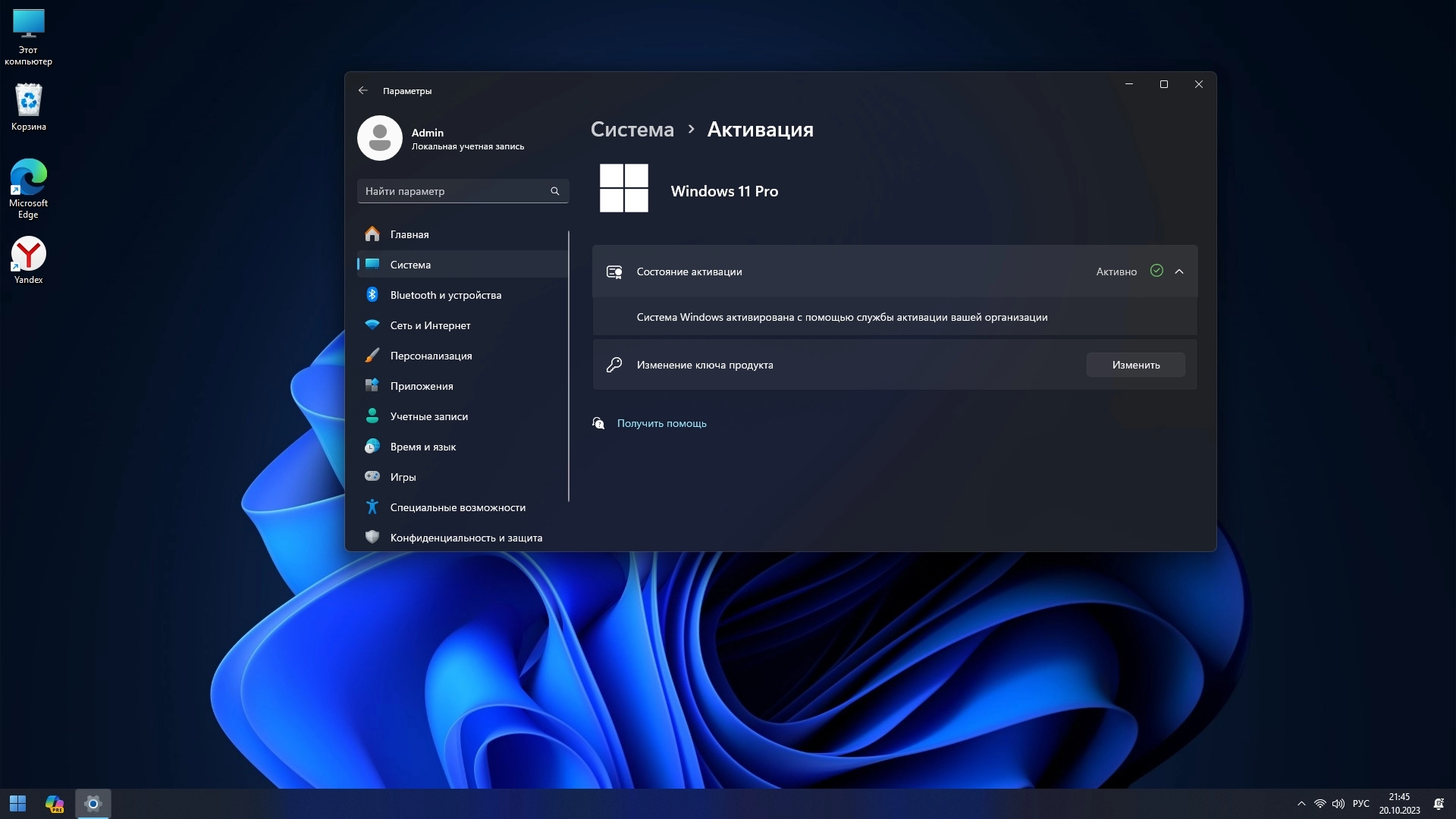Select the Игры gamepad icon
Image resolution: width=1456 pixels, height=819 pixels.
pos(372,477)
